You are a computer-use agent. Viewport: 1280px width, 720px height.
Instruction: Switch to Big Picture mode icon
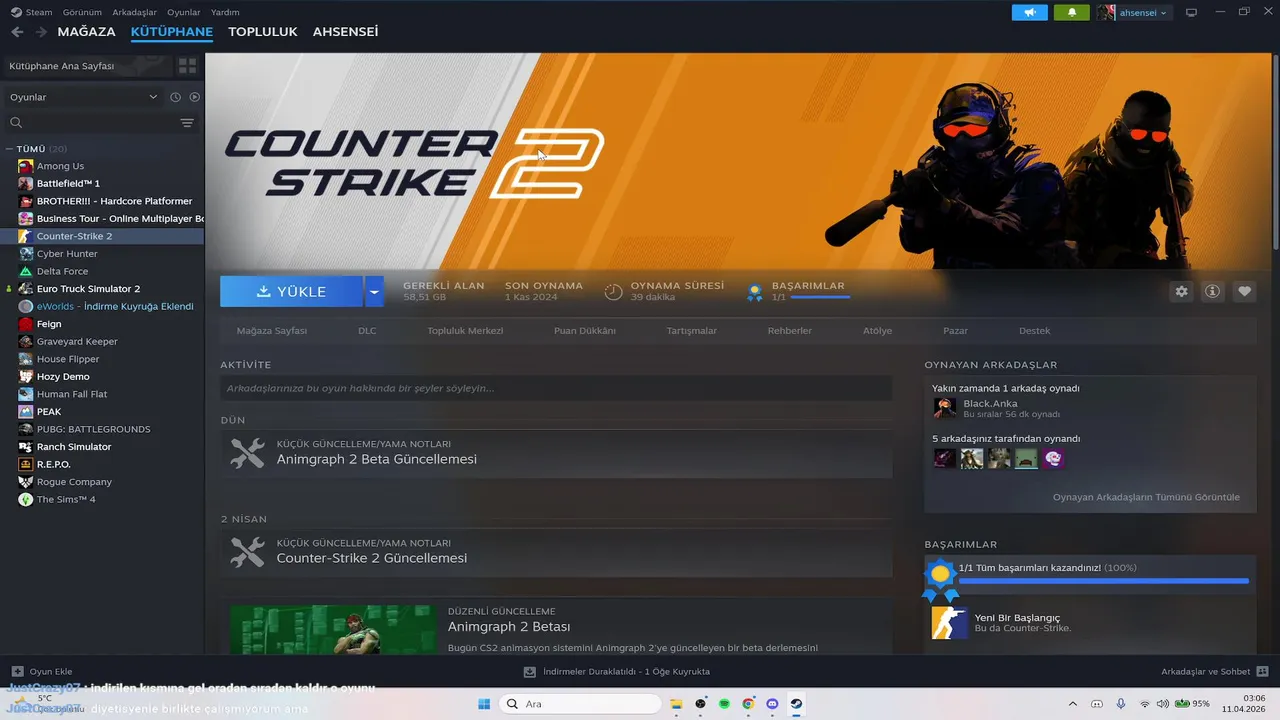[x=1191, y=12]
